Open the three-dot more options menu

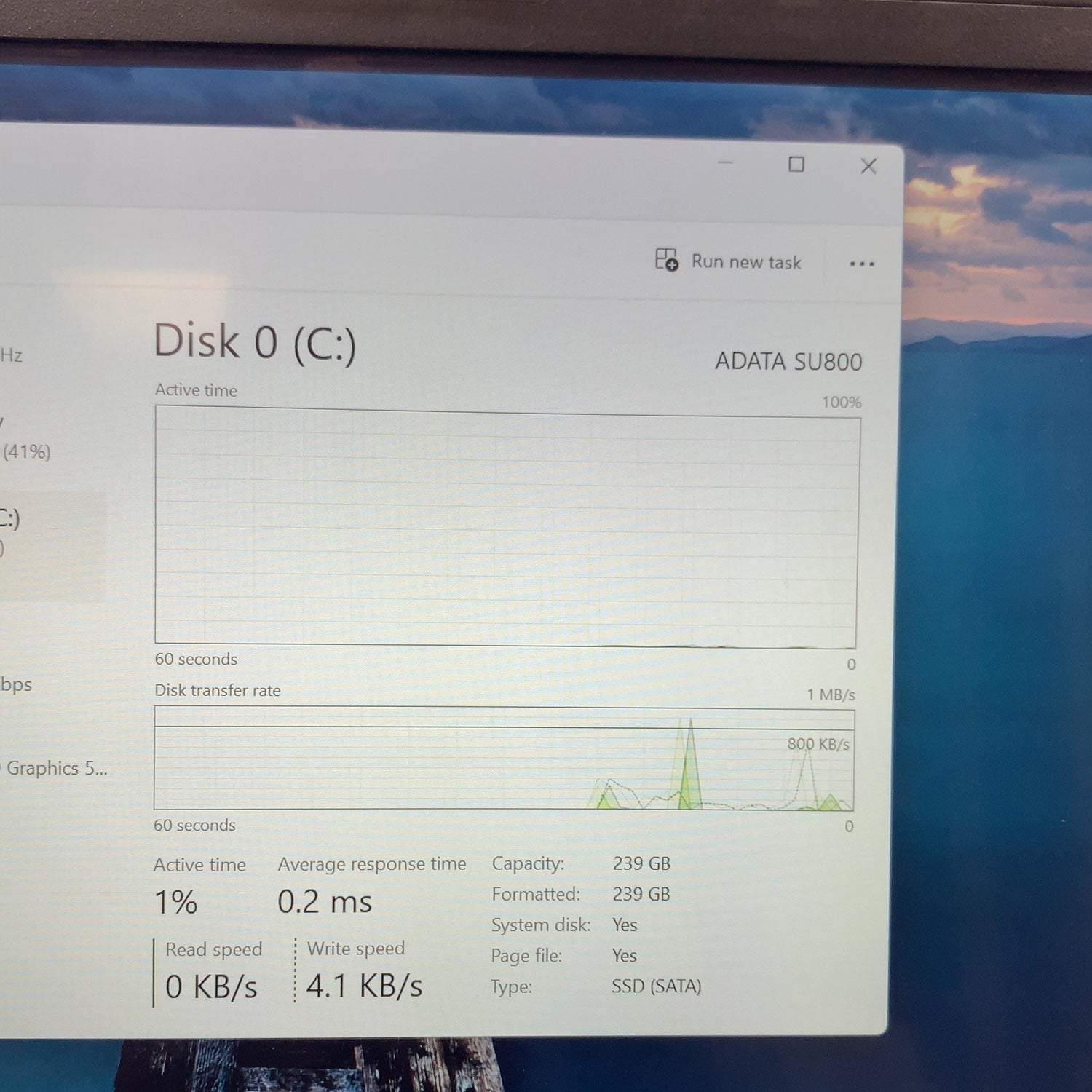pyautogui.click(x=862, y=264)
